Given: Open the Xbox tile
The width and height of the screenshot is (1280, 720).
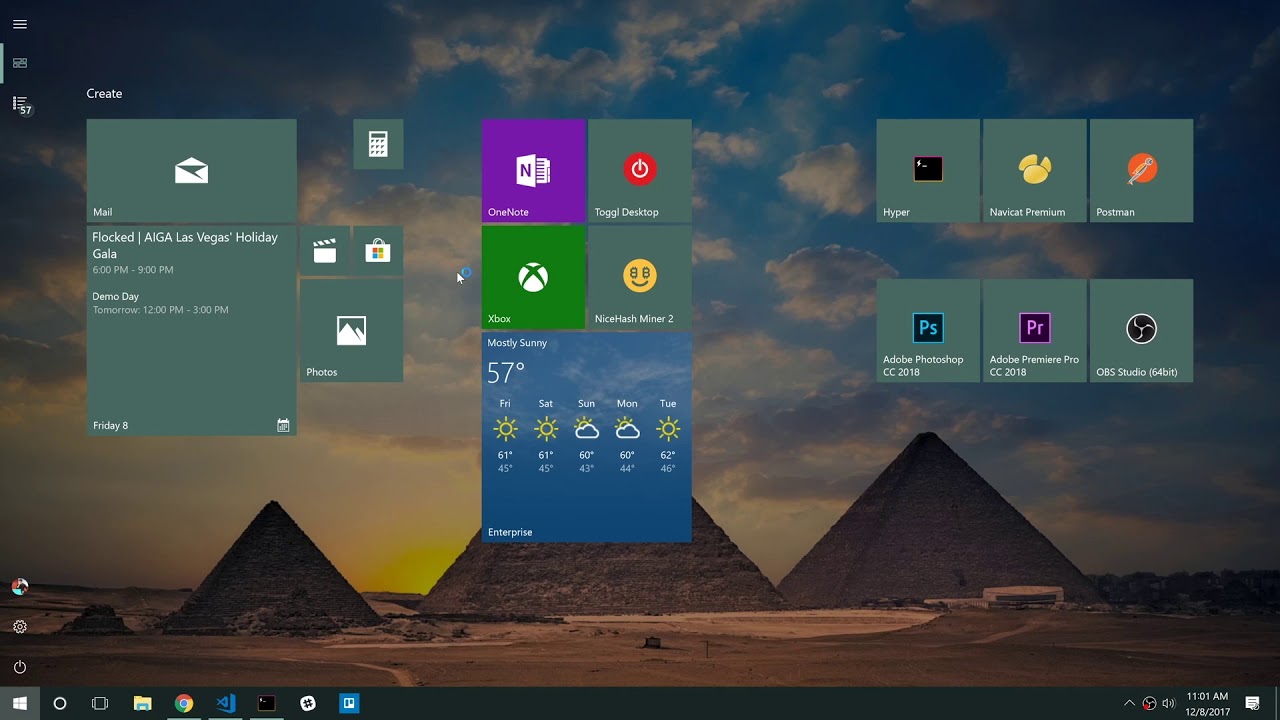Looking at the screenshot, I should click(533, 277).
